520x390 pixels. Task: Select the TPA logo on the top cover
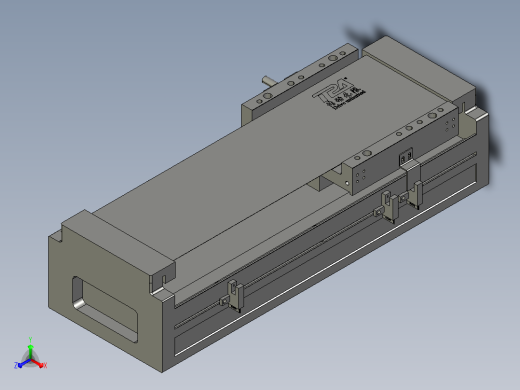(338, 94)
